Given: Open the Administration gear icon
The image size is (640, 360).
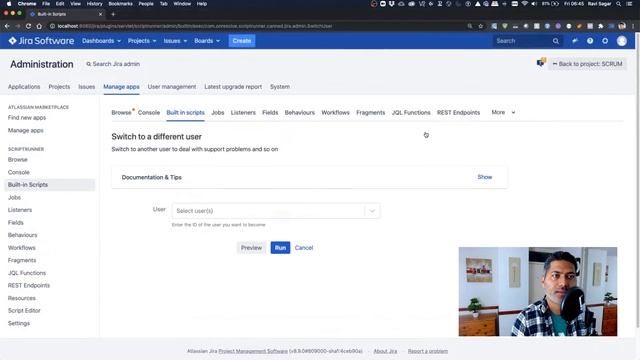Looking at the screenshot, I should click(605, 41).
